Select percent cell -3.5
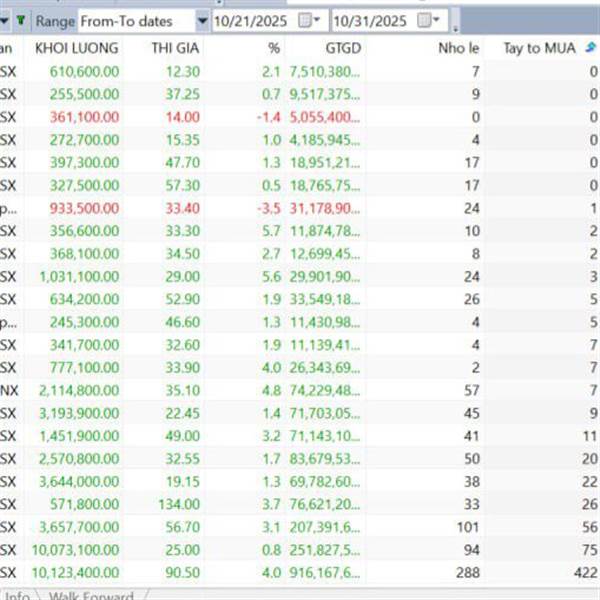 pos(269,208)
